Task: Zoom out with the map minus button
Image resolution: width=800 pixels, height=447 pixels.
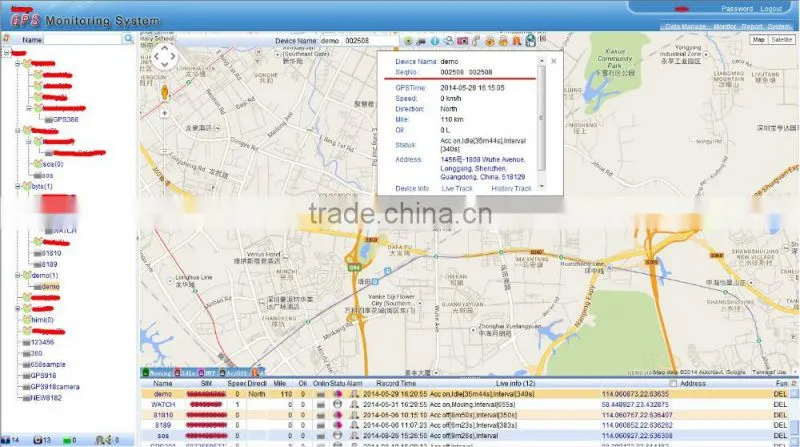Action: [x=164, y=152]
